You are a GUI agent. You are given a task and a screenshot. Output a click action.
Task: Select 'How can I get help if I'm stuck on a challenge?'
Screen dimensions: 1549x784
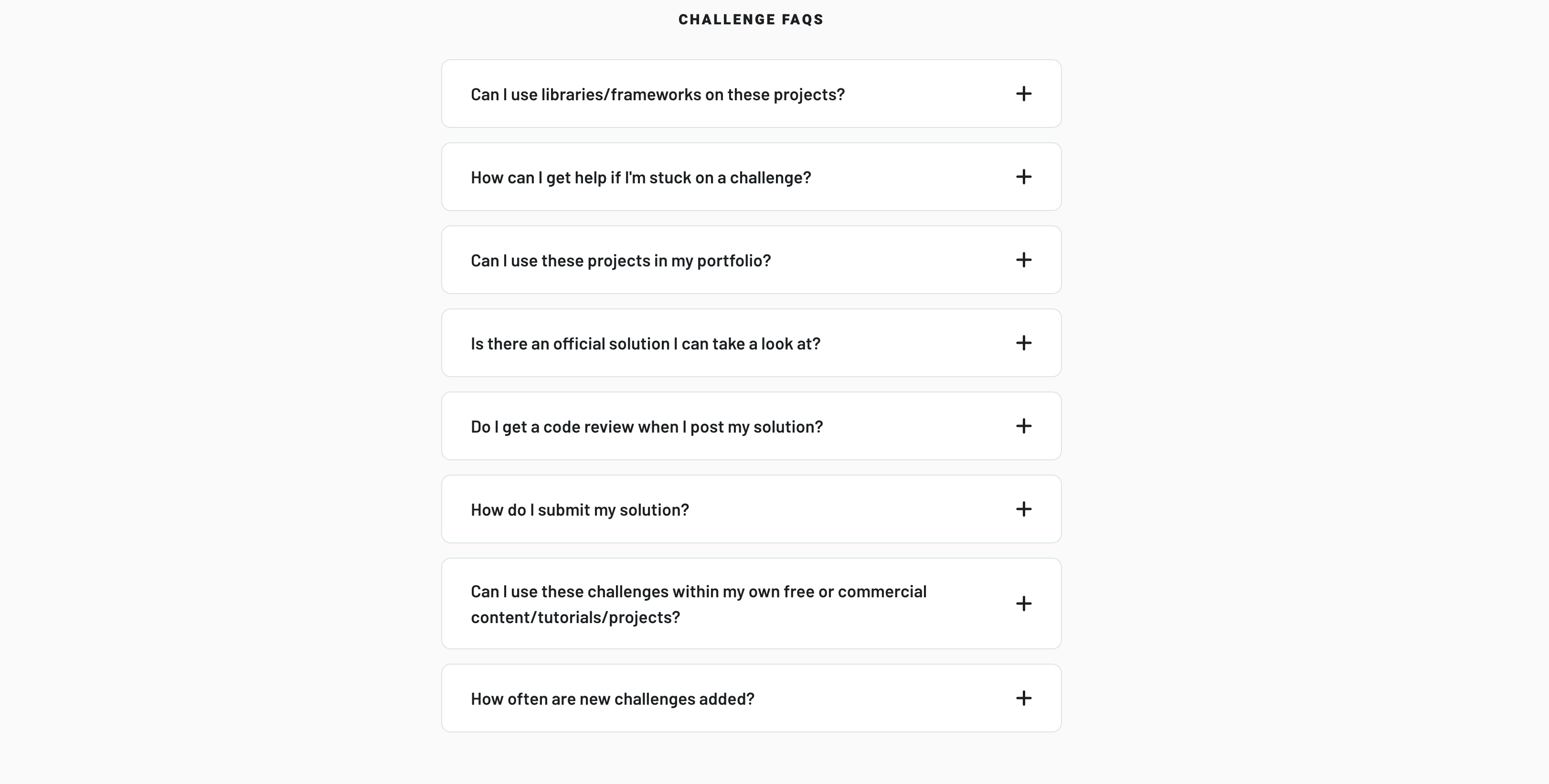(640, 177)
